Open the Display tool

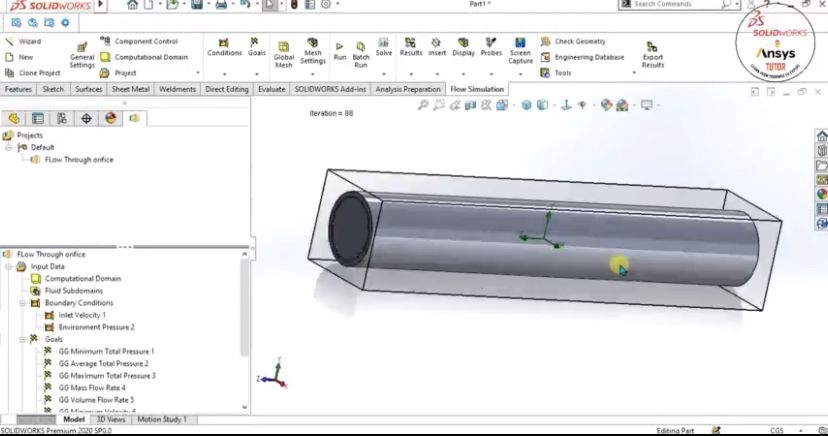pos(463,47)
